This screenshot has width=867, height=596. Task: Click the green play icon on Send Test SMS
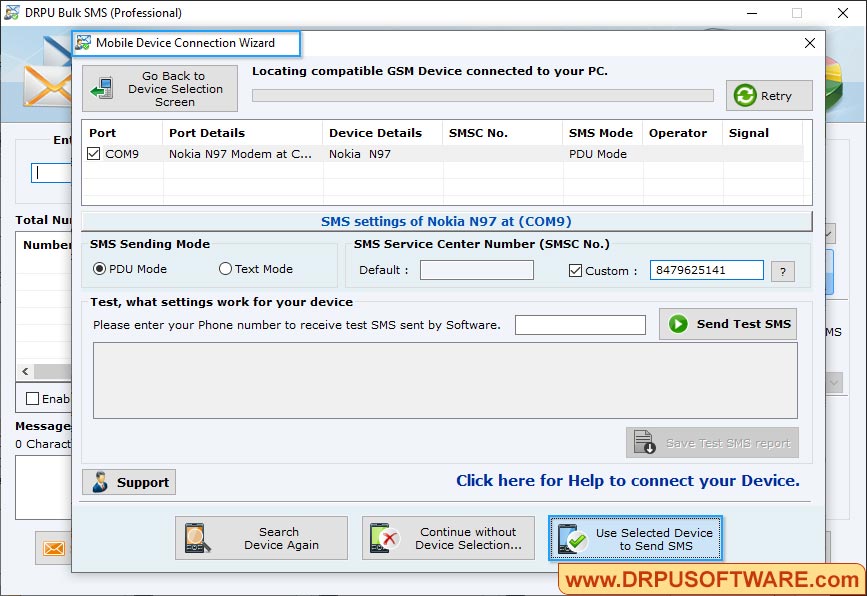click(x=679, y=323)
